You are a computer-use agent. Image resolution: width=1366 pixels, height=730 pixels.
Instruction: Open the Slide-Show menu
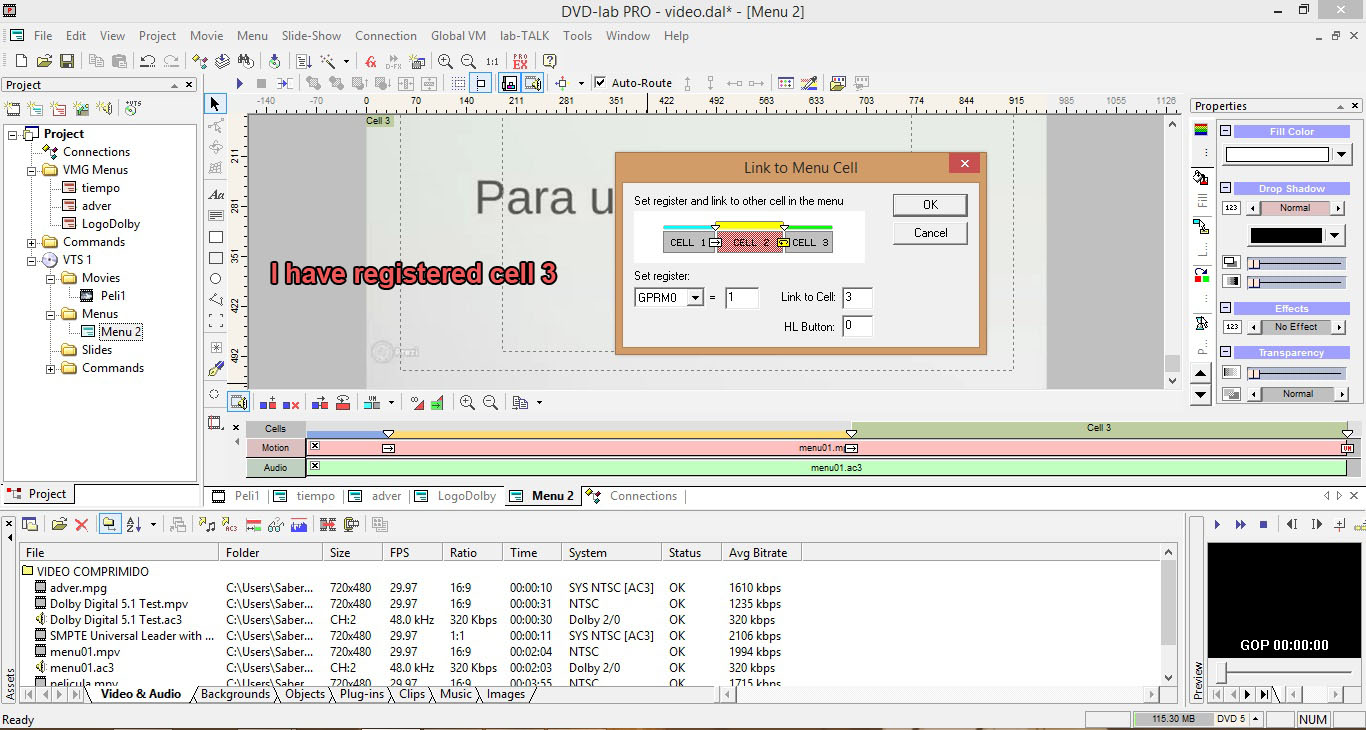[311, 35]
